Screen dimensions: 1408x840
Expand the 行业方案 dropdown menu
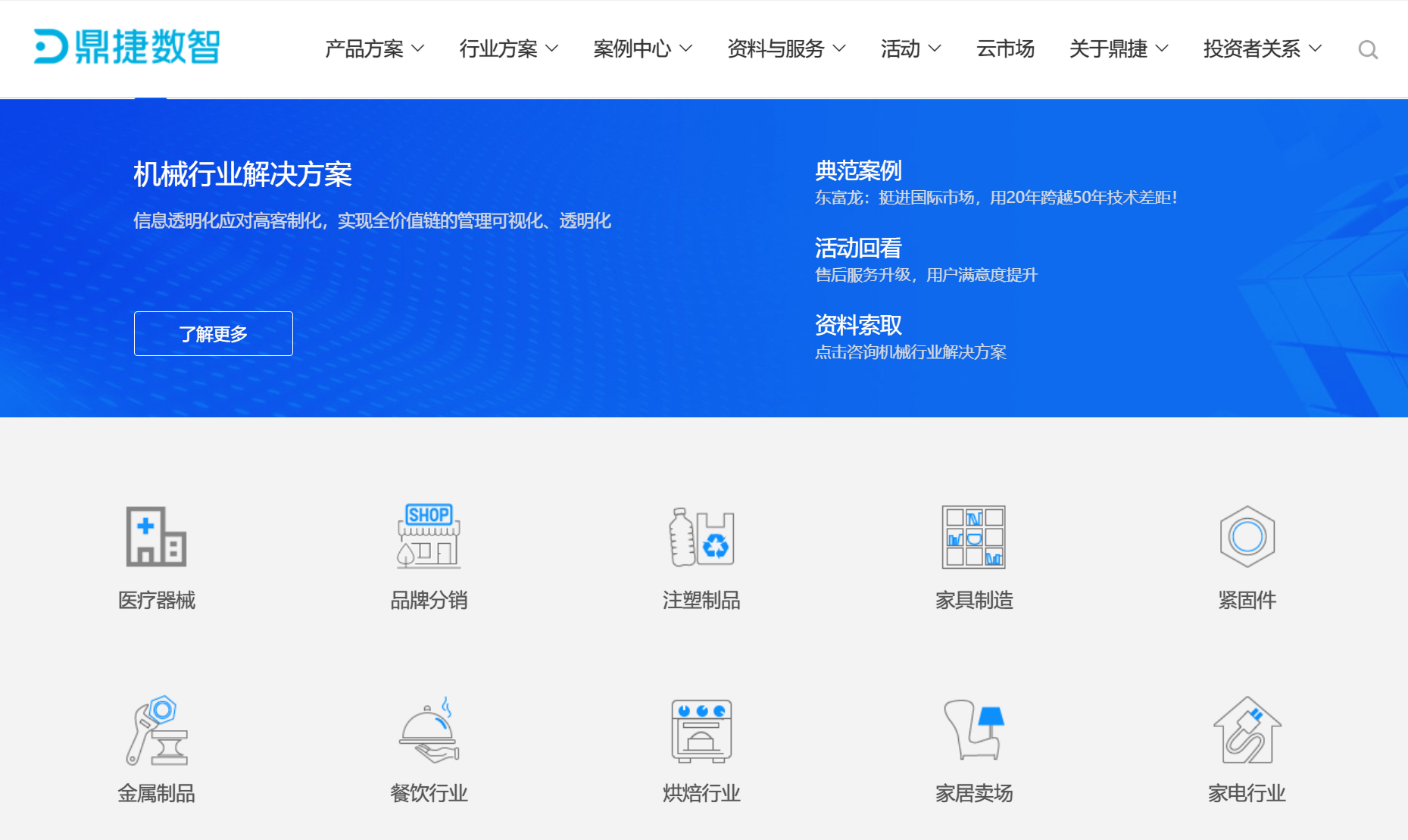point(509,48)
